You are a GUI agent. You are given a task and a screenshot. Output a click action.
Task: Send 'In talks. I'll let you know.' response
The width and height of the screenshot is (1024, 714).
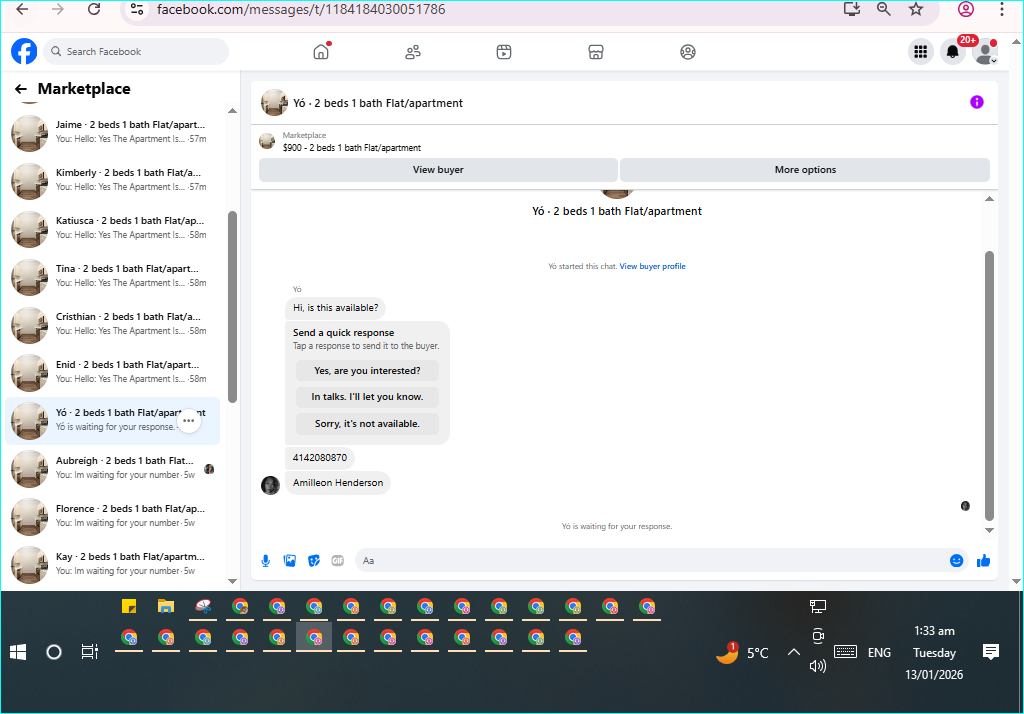click(367, 397)
